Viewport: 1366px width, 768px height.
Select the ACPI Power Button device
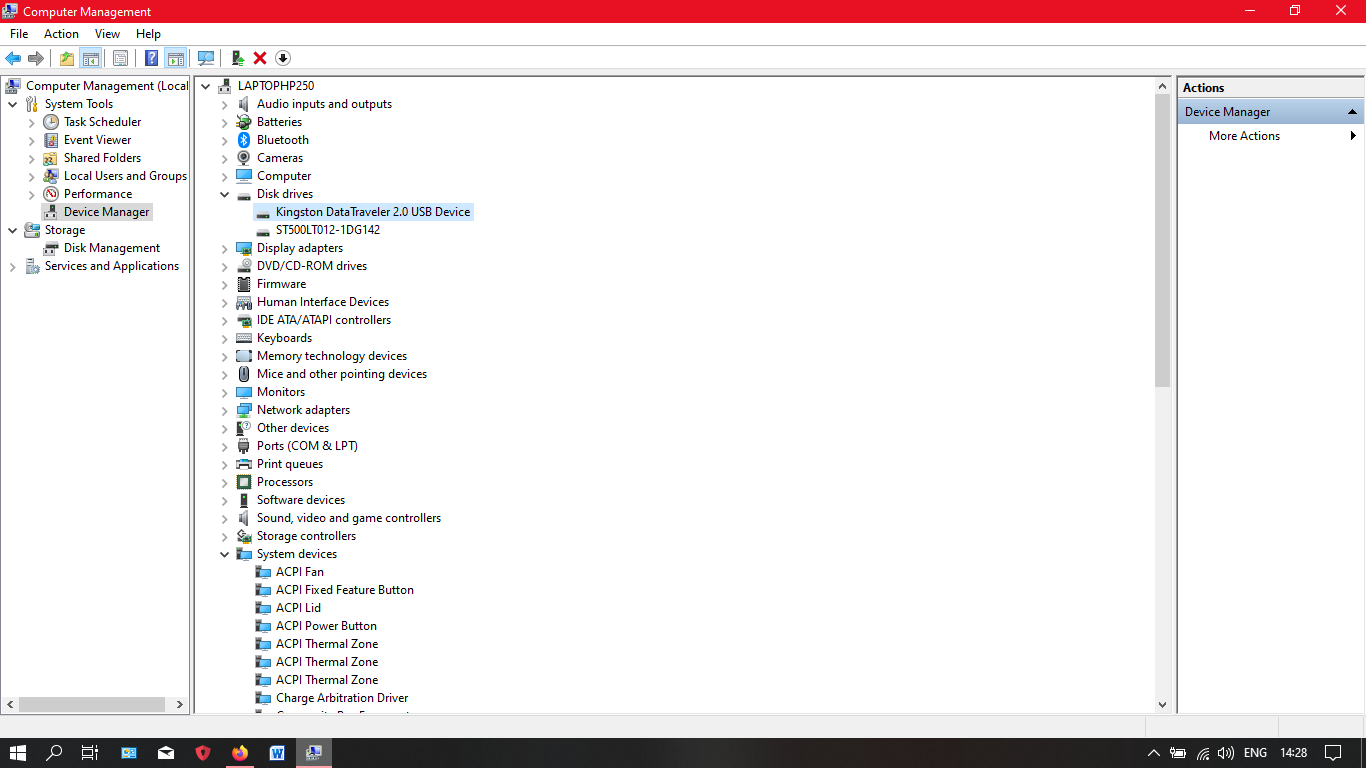326,626
